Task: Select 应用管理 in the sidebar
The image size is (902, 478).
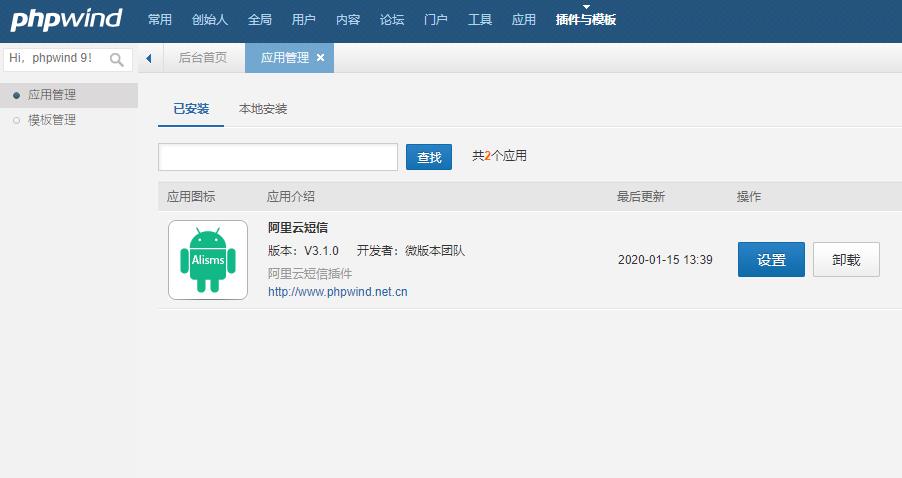Action: tap(68, 95)
